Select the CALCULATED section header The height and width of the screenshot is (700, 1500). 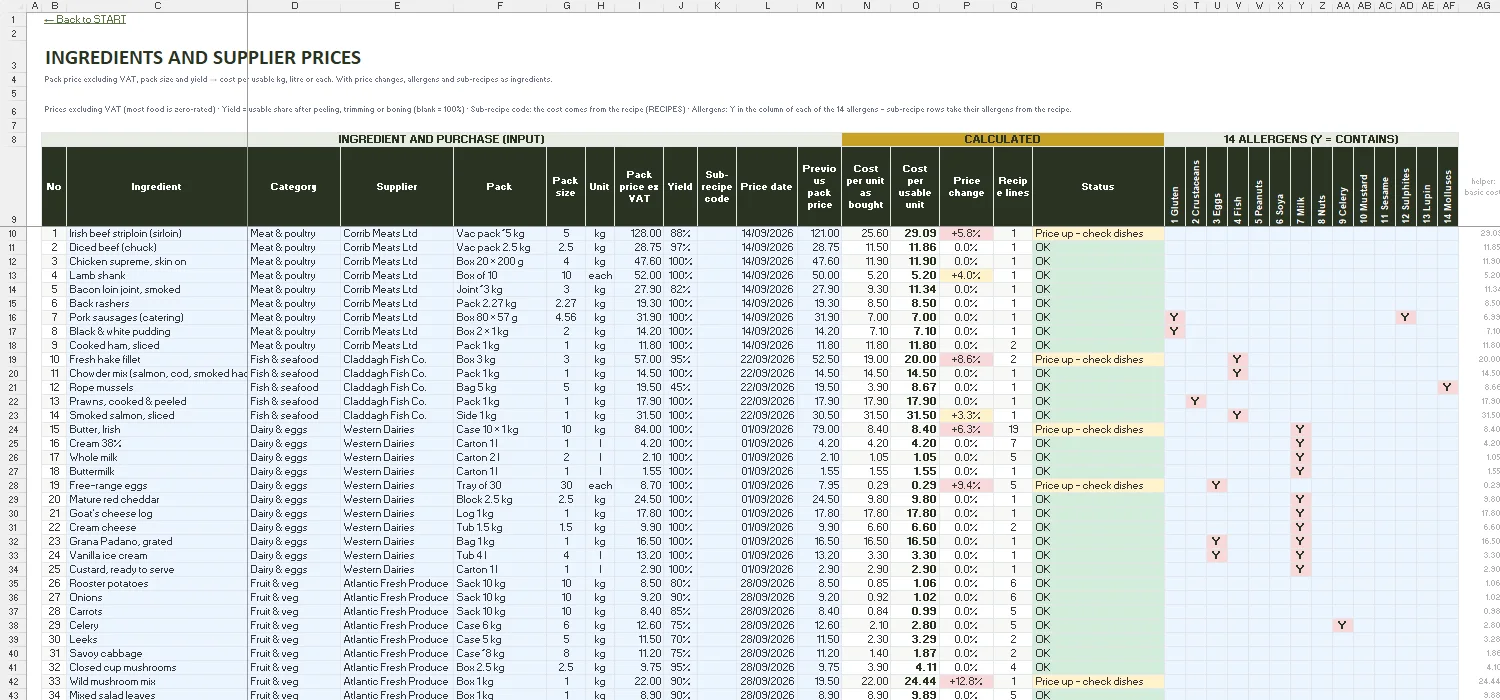point(1002,139)
